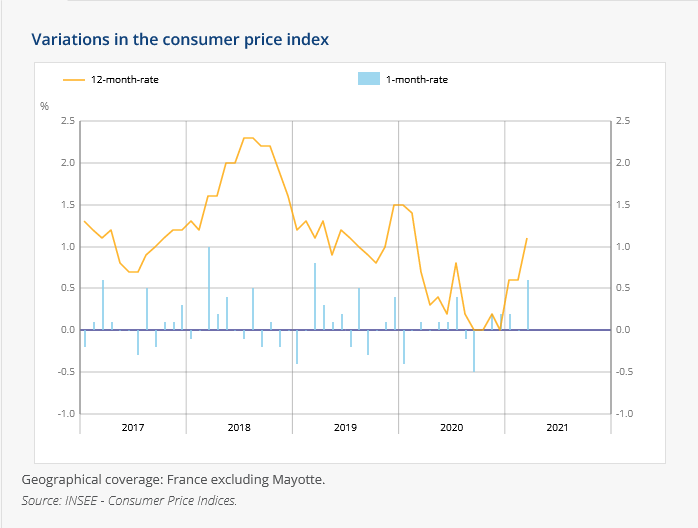Click the INSEE Consumer Price Indices source text
Viewport: 698px width, 528px height.
pyautogui.click(x=129, y=500)
